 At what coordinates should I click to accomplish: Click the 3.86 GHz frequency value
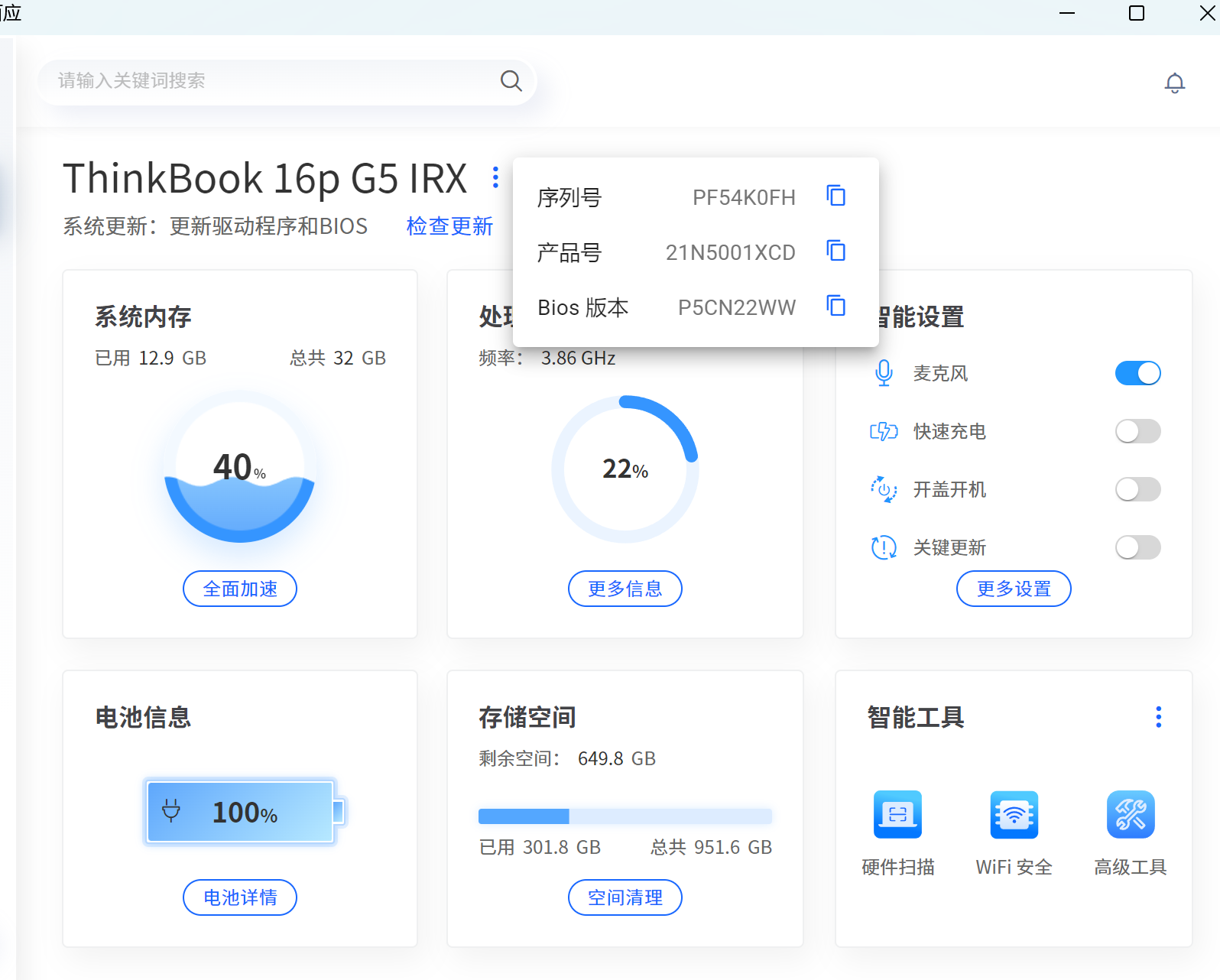click(x=579, y=358)
